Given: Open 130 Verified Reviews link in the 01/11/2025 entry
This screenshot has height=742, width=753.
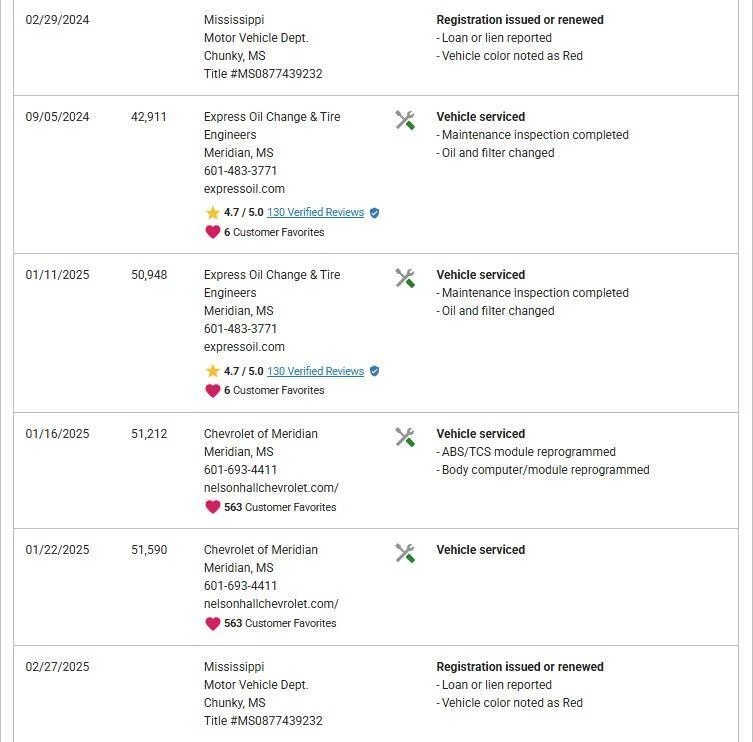Looking at the screenshot, I should [x=315, y=371].
